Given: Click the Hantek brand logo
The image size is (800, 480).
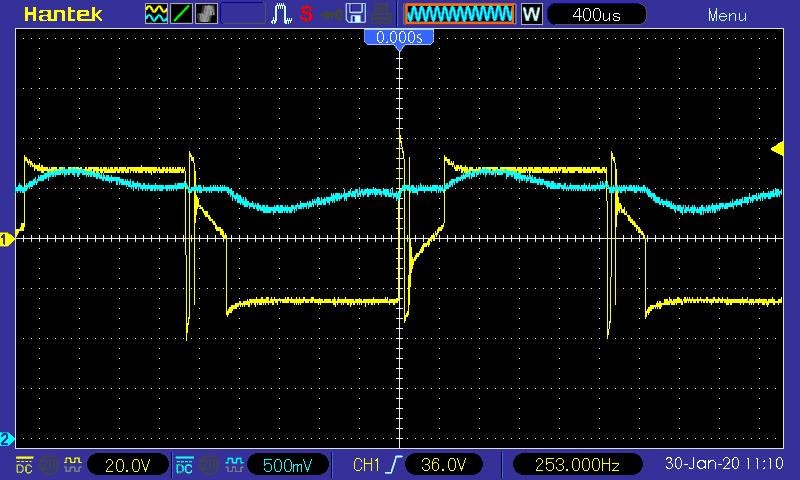Looking at the screenshot, I should click(x=63, y=14).
